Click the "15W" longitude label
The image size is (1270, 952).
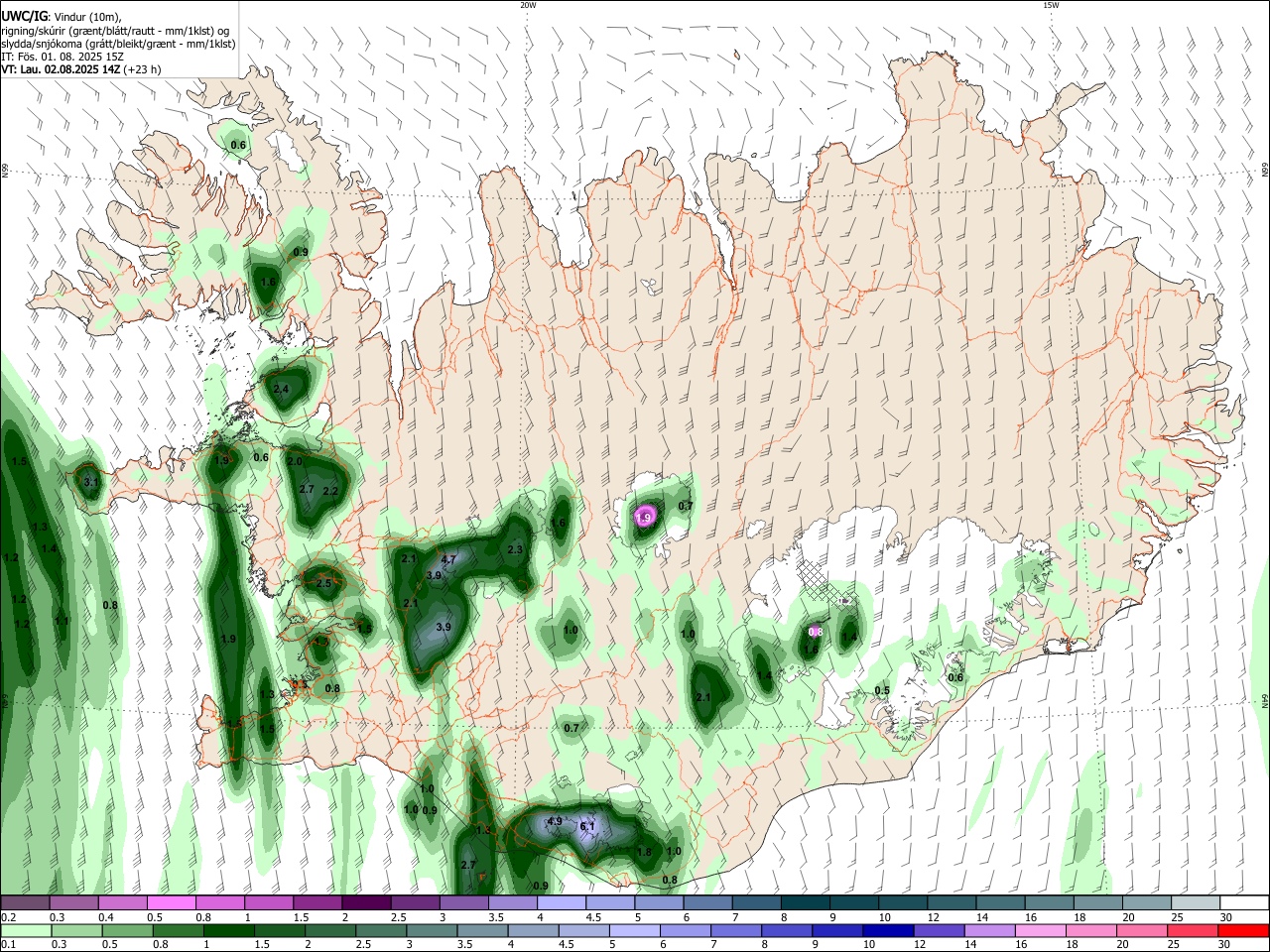[1051, 5]
